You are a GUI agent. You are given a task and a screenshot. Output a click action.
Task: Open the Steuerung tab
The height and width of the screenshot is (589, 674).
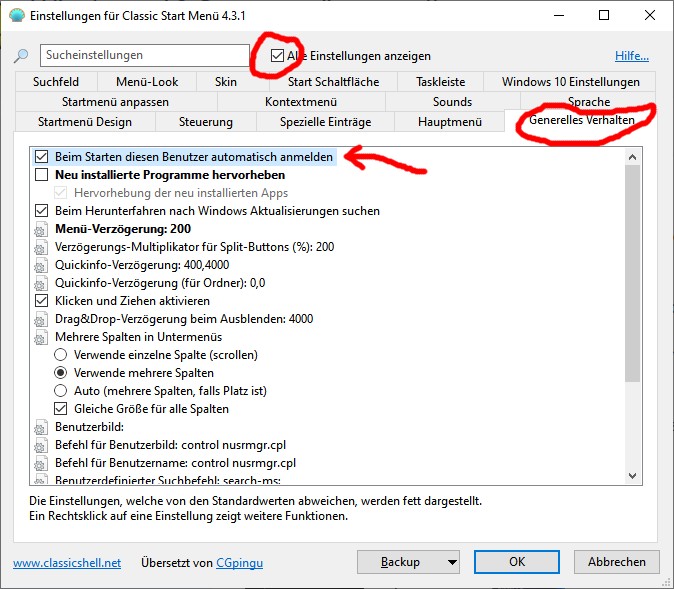205,122
